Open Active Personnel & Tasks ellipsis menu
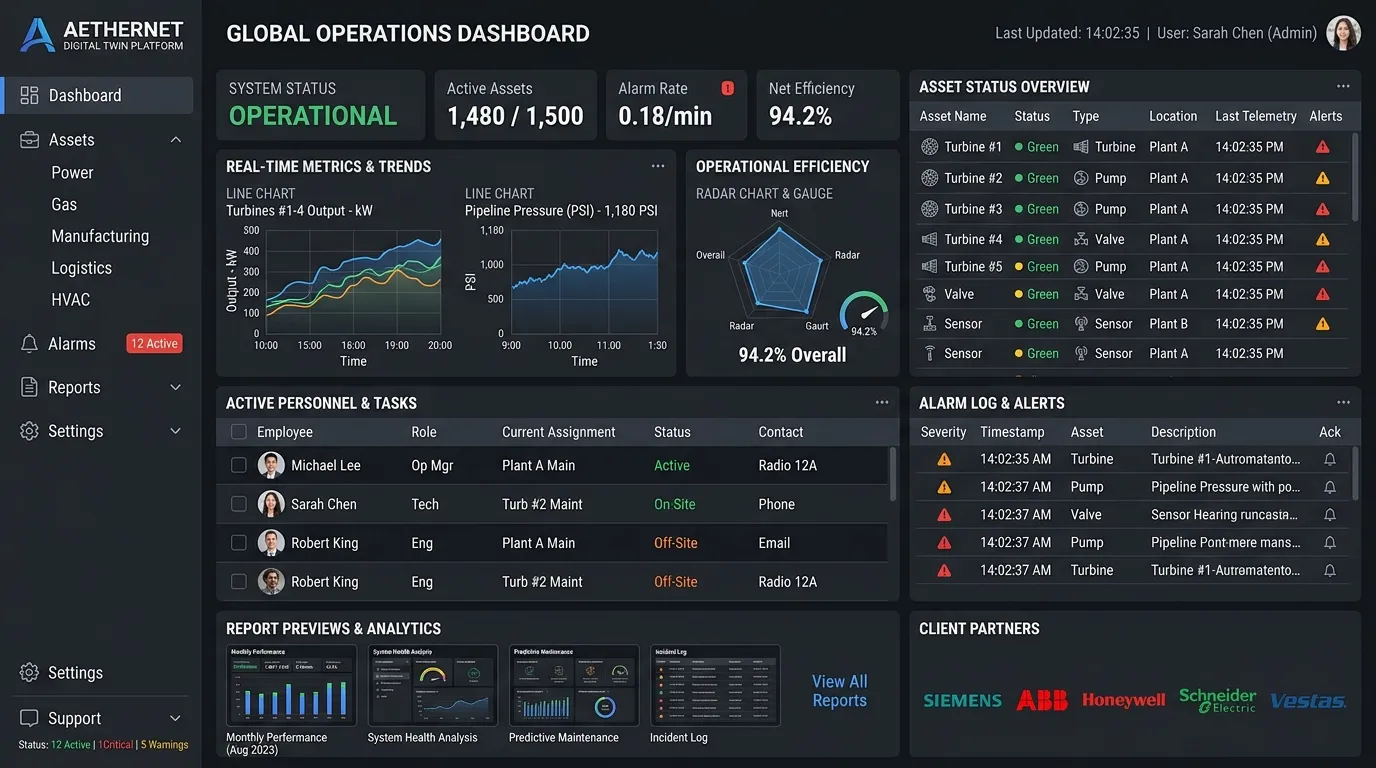This screenshot has height=768, width=1376. click(882, 402)
